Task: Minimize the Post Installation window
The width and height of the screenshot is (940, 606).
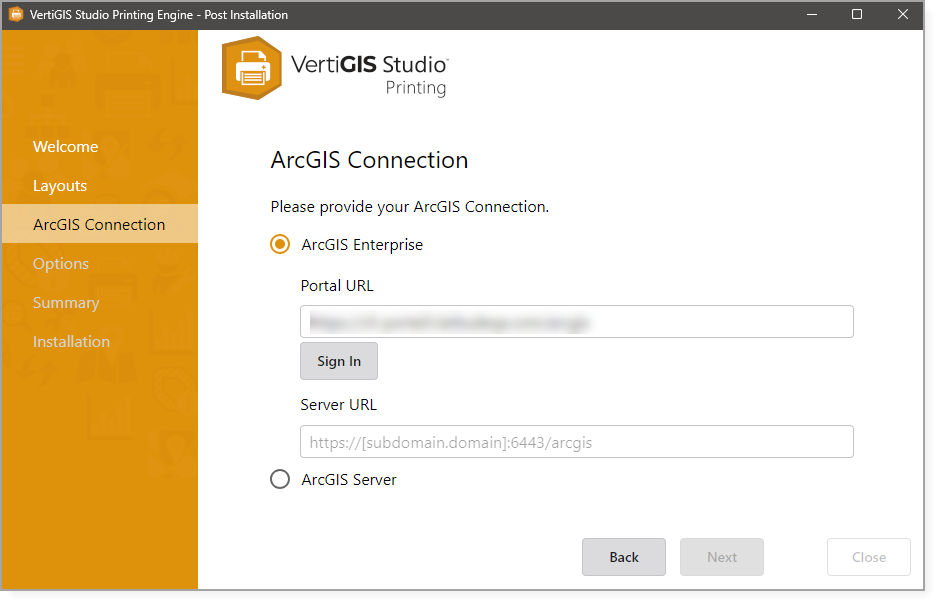Action: [x=811, y=15]
